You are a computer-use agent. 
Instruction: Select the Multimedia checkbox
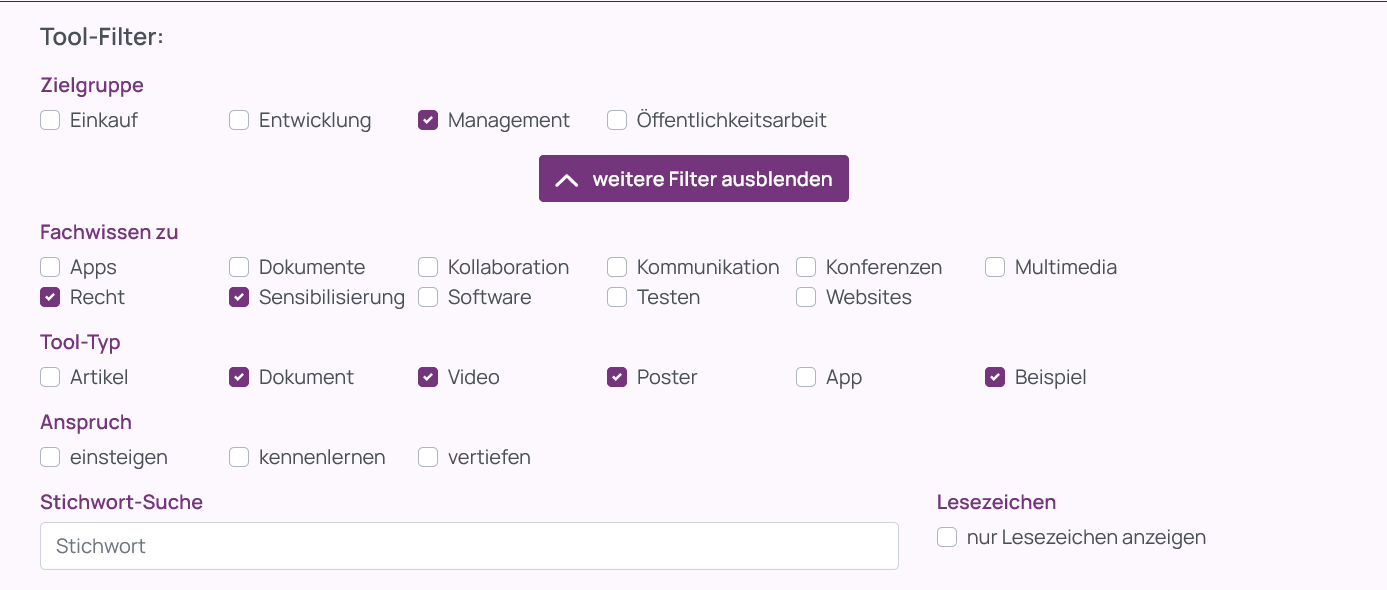coord(995,267)
